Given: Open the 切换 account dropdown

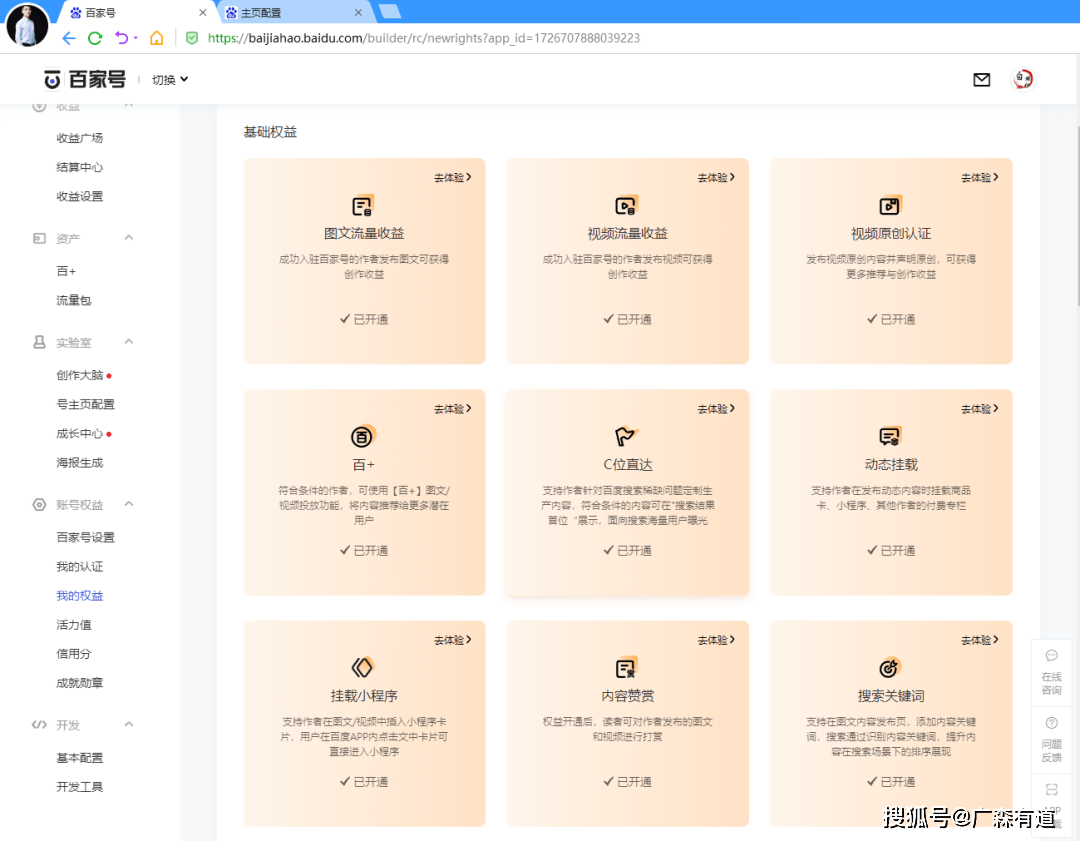Looking at the screenshot, I should [x=170, y=80].
